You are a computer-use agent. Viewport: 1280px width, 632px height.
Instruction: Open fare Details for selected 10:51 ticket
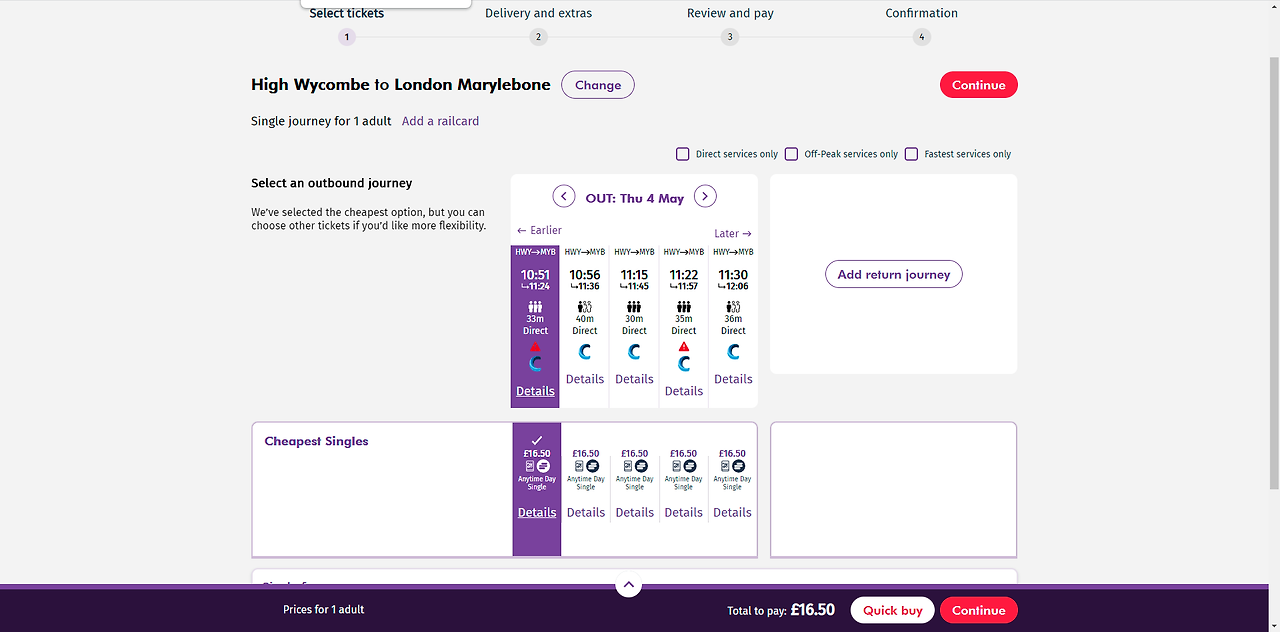pos(537,512)
